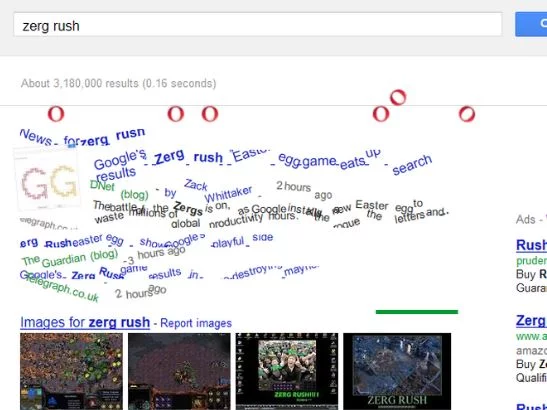
Task: Click the rightmost red O attacker
Action: point(467,114)
